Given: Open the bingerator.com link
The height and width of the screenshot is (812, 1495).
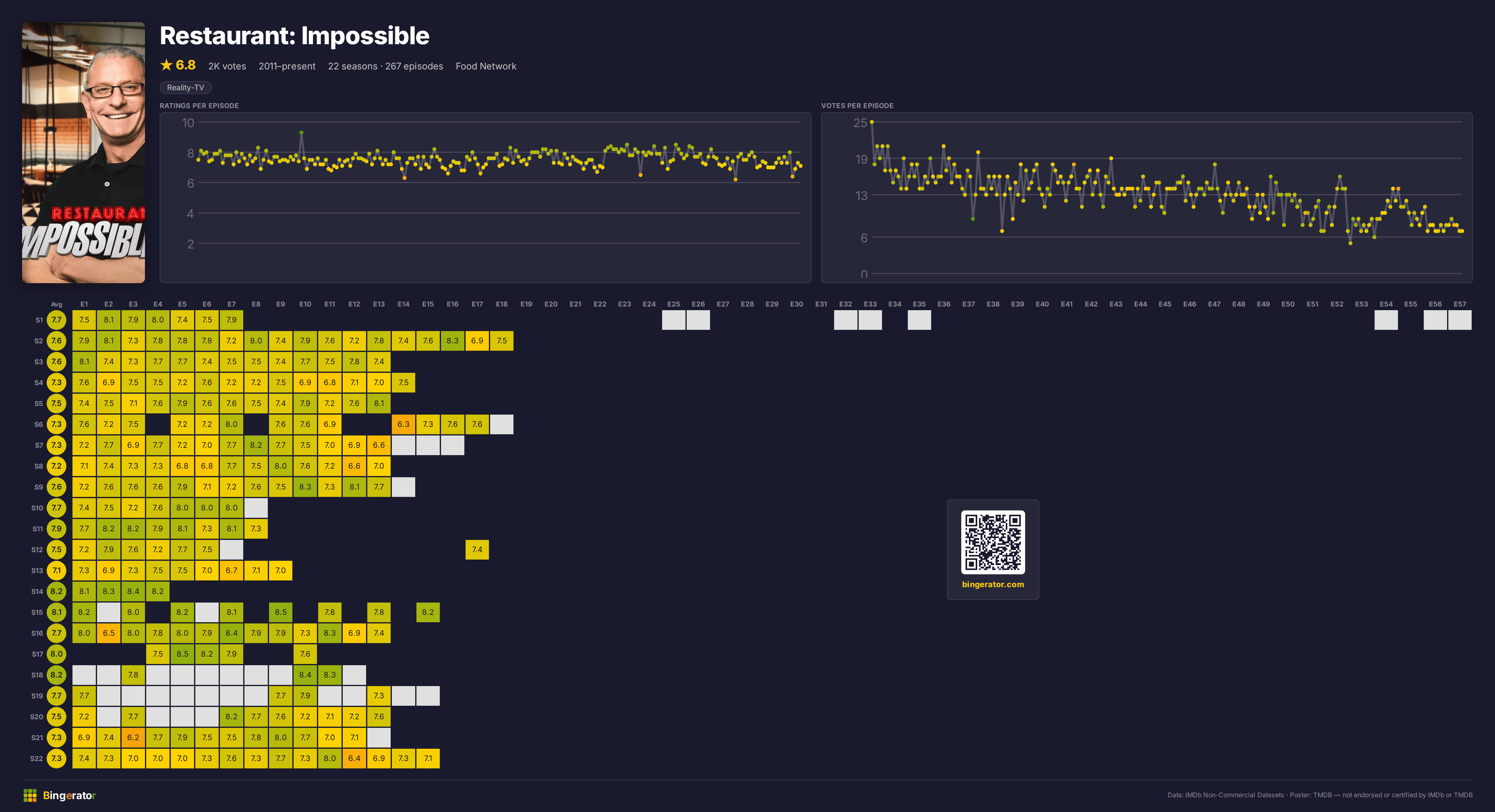Looking at the screenshot, I should (993, 584).
